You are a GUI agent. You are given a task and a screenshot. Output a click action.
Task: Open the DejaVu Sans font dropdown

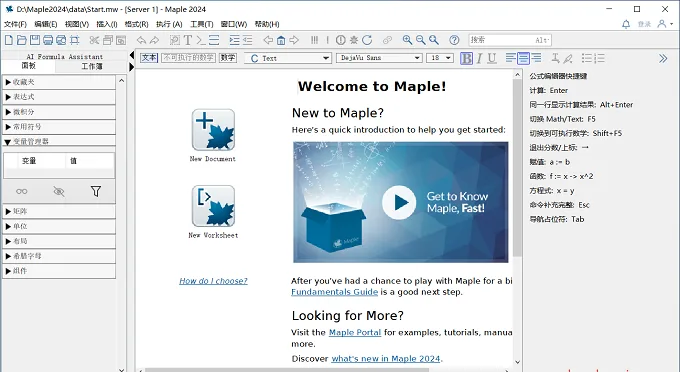(x=379, y=58)
